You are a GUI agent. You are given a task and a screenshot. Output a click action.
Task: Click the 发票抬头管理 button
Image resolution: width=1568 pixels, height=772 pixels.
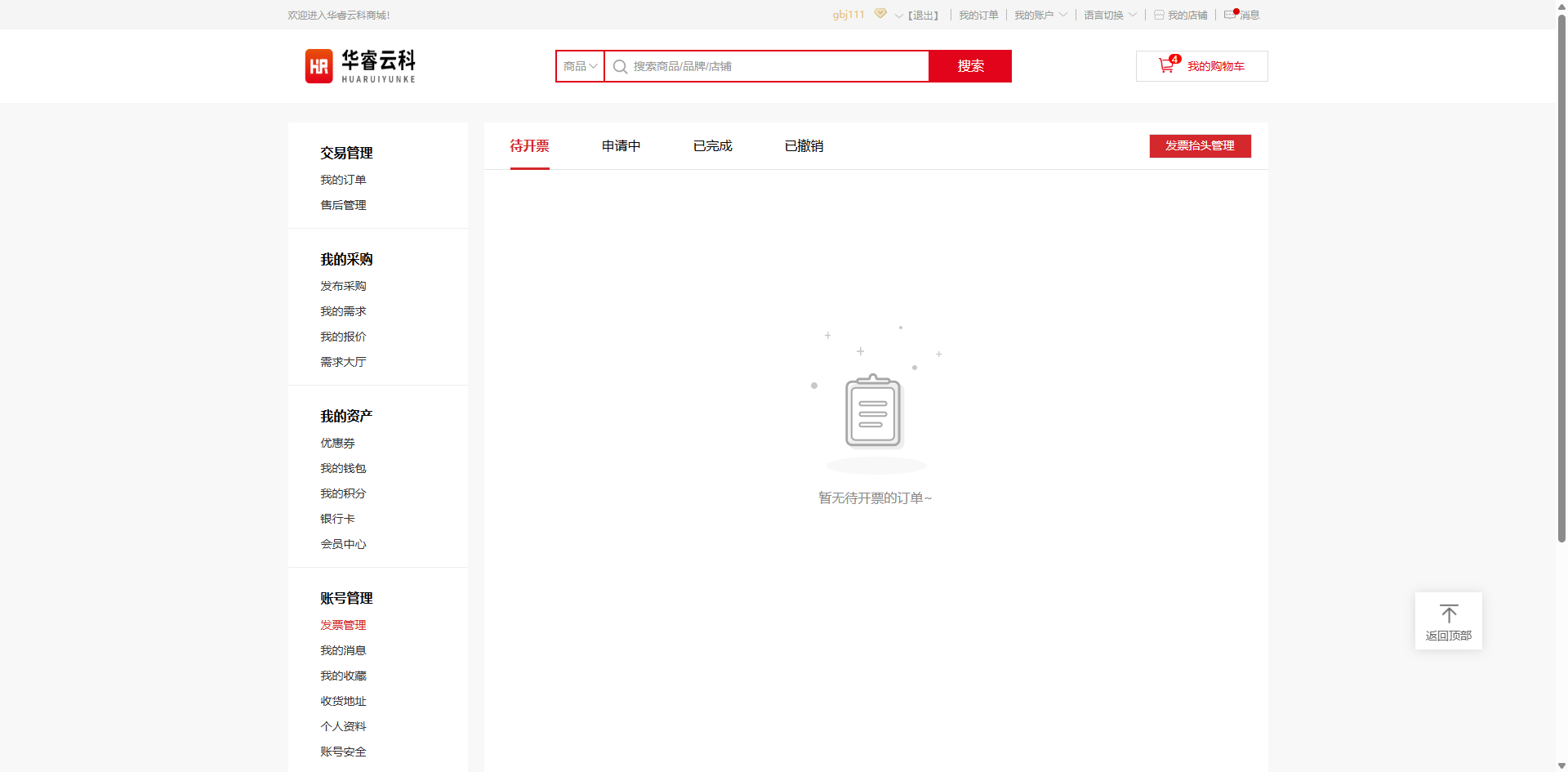pos(1200,146)
